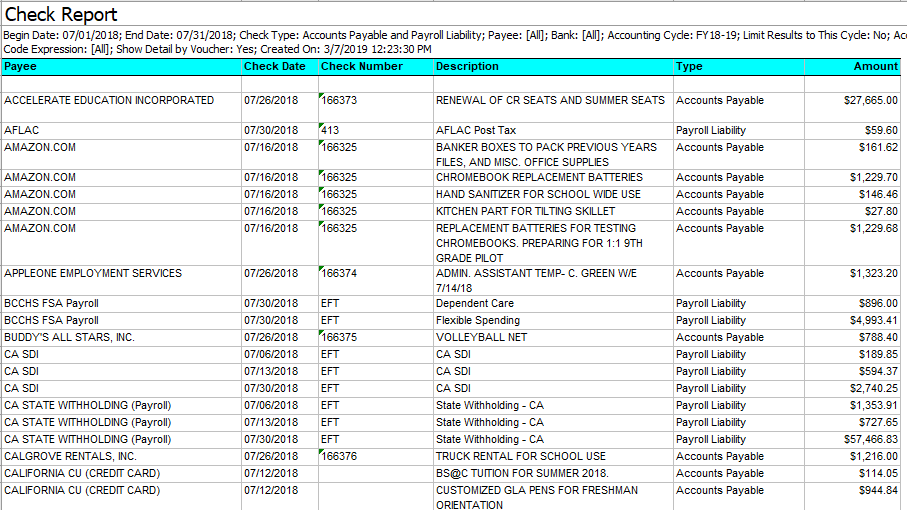Click check number 166373
Screen dimensions: 907x510
(x=339, y=101)
